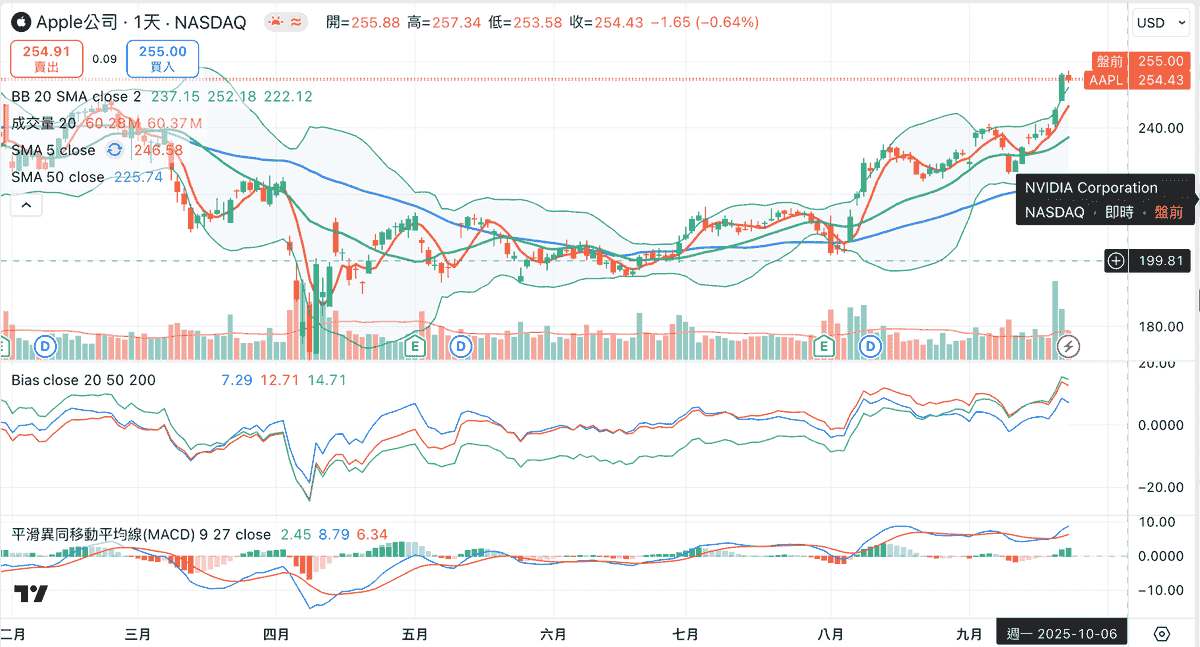This screenshot has height=647, width=1200.
Task: Click the 199.81 crosshair price label
Action: [x=1162, y=261]
